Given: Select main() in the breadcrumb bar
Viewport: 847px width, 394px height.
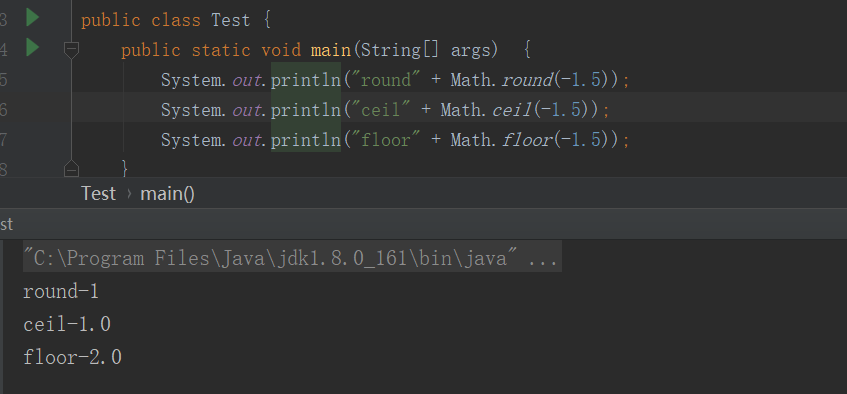Looking at the screenshot, I should tap(167, 193).
